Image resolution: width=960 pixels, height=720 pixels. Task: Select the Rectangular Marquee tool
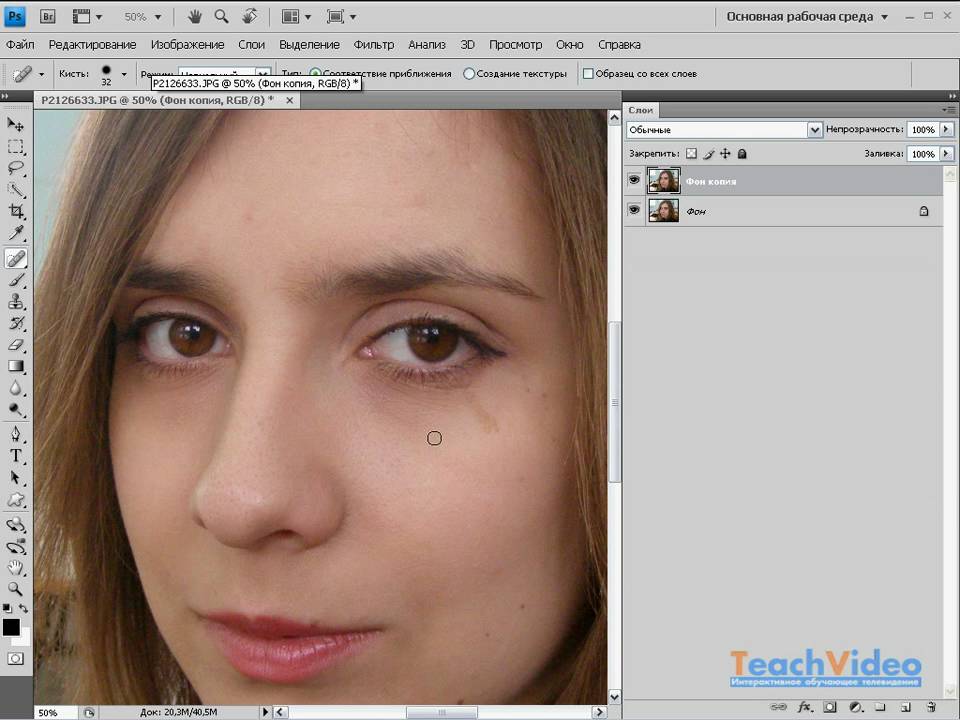[x=15, y=147]
